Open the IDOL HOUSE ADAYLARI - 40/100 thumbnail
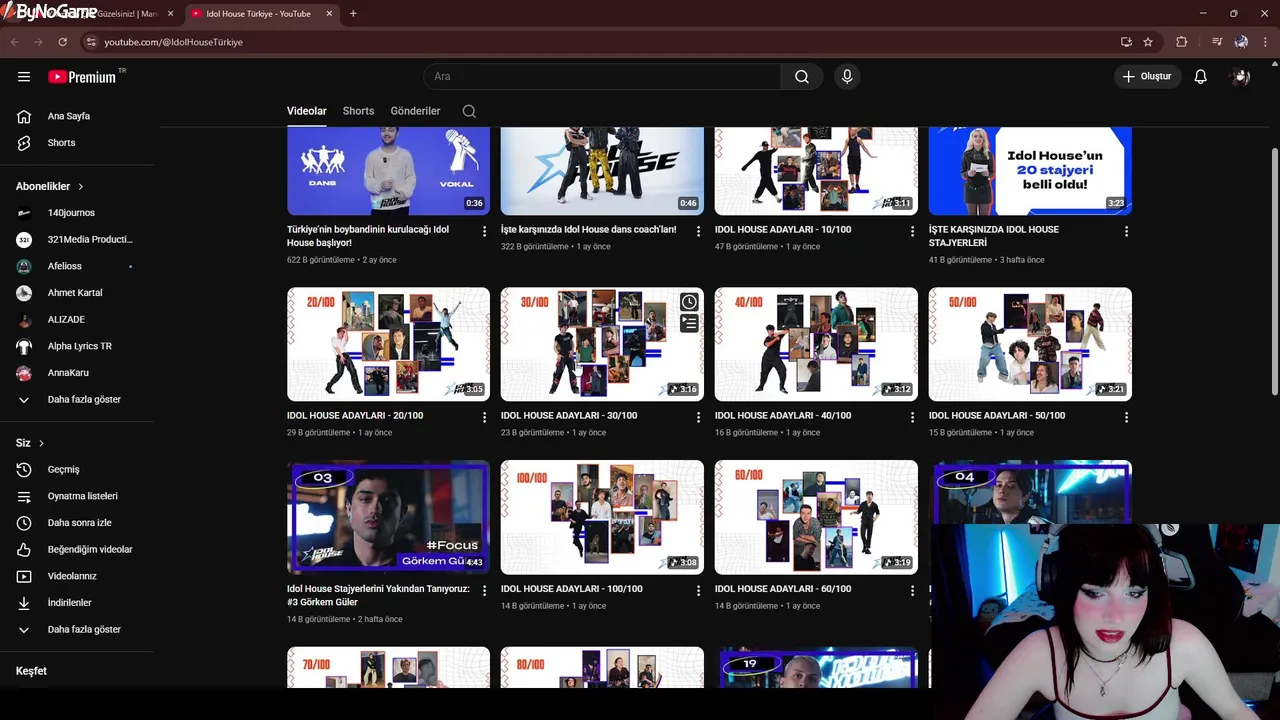Viewport: 1280px width, 720px height. tap(816, 344)
